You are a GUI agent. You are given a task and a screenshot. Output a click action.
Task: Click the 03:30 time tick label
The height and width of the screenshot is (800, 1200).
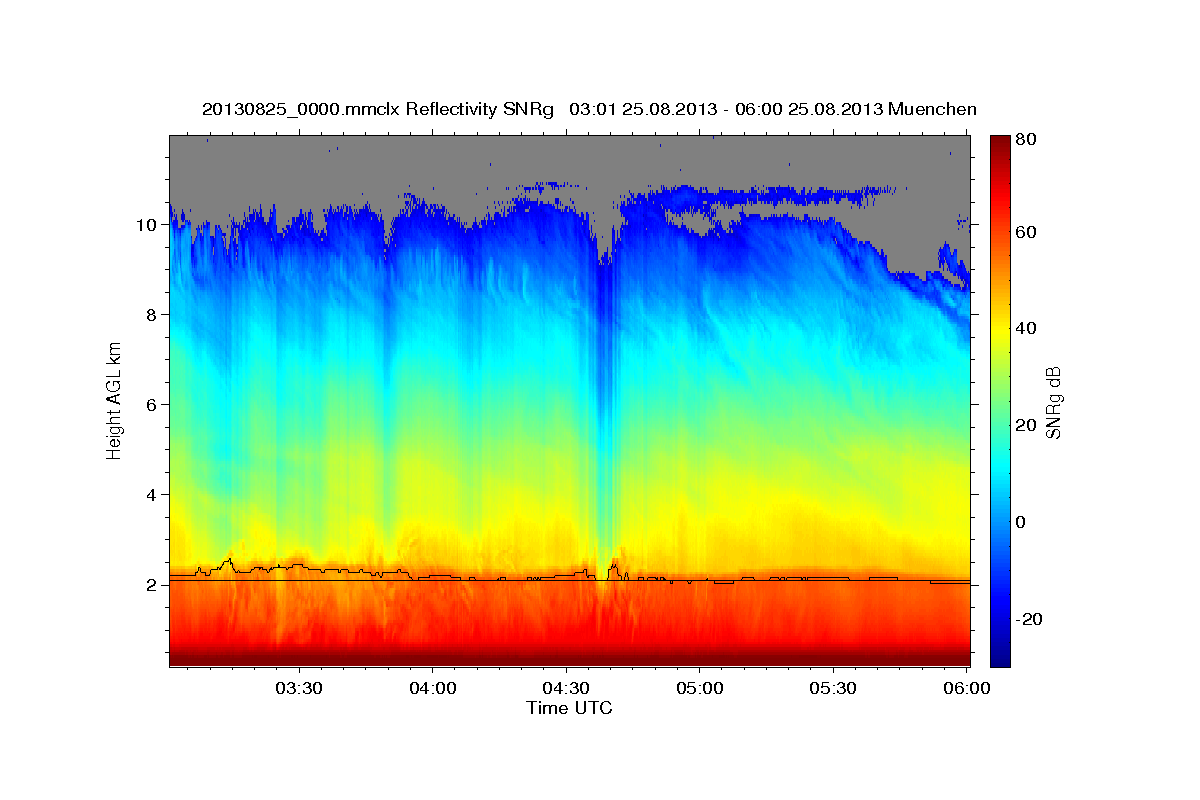pyautogui.click(x=299, y=689)
